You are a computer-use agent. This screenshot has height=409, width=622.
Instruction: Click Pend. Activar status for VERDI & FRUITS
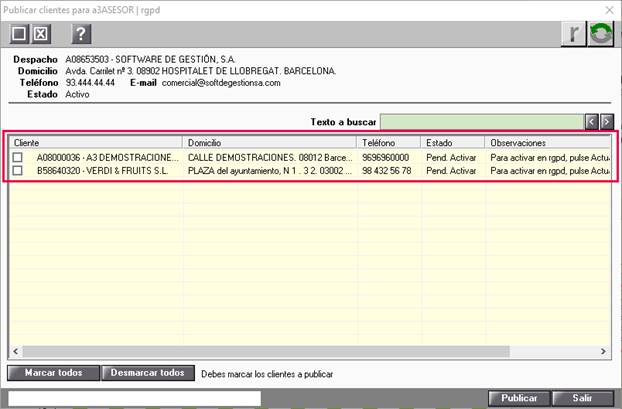tap(451, 171)
